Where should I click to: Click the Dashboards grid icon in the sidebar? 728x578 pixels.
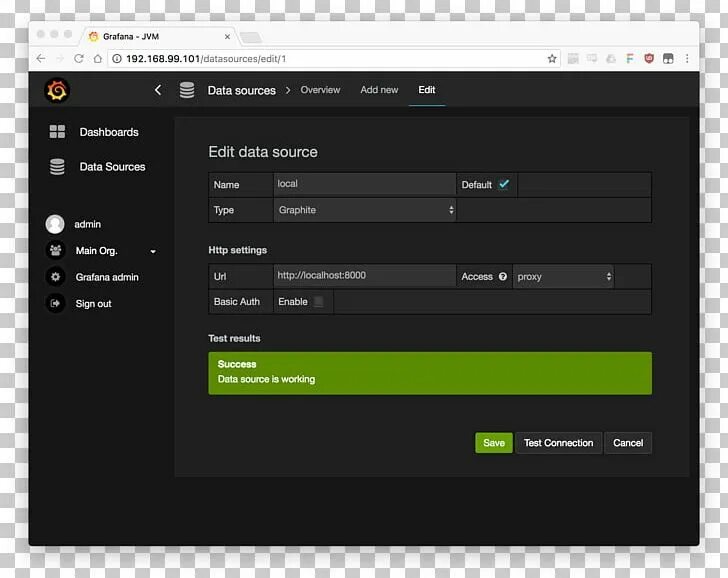pyautogui.click(x=58, y=132)
